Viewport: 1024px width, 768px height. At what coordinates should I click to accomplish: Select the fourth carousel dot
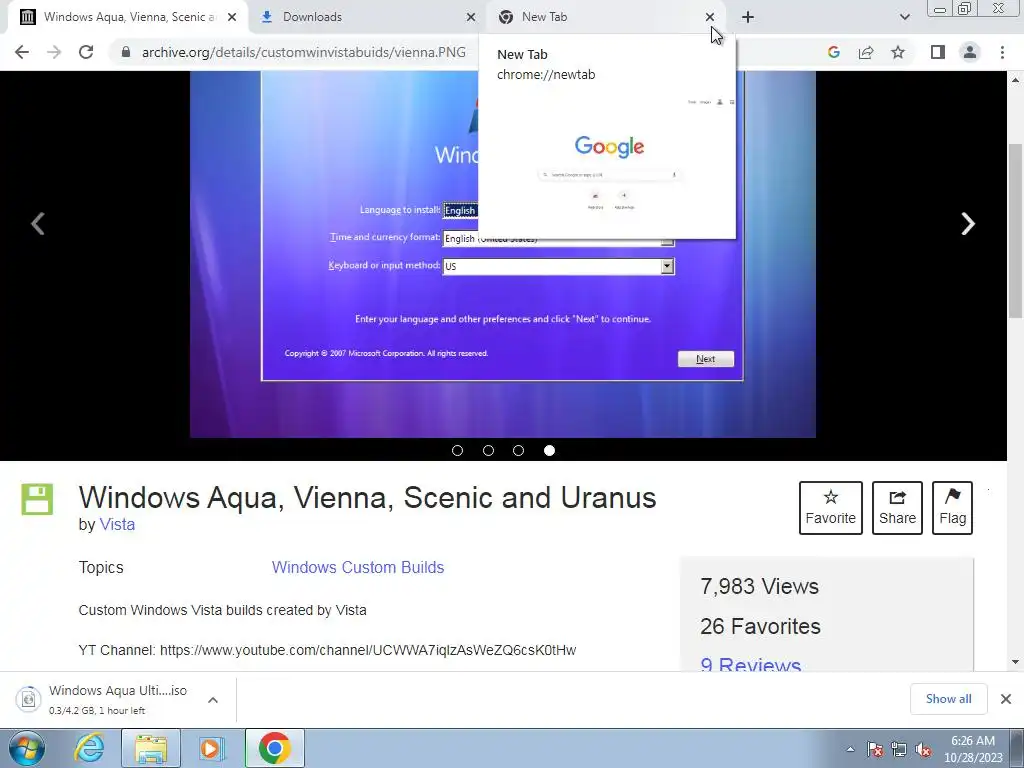[x=549, y=451]
